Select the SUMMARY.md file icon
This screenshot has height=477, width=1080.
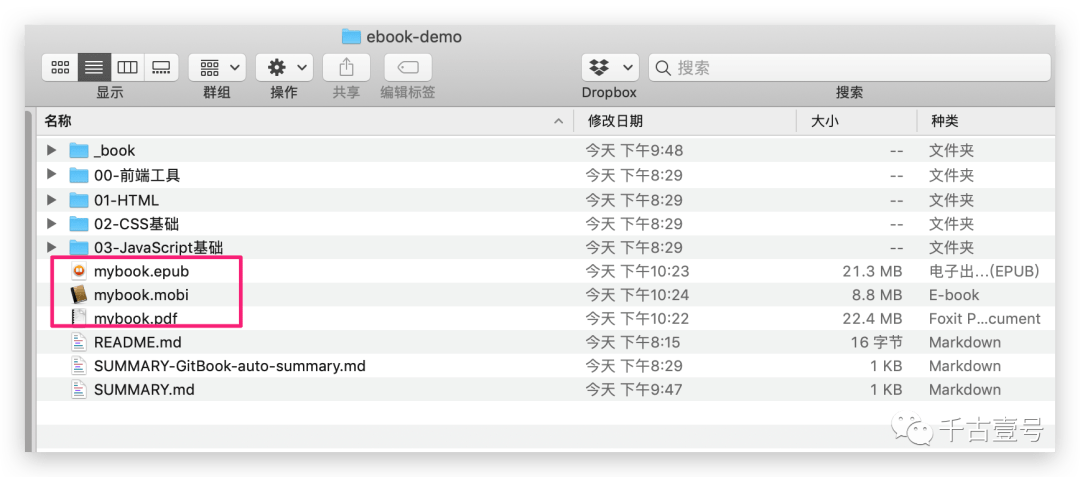pos(80,390)
